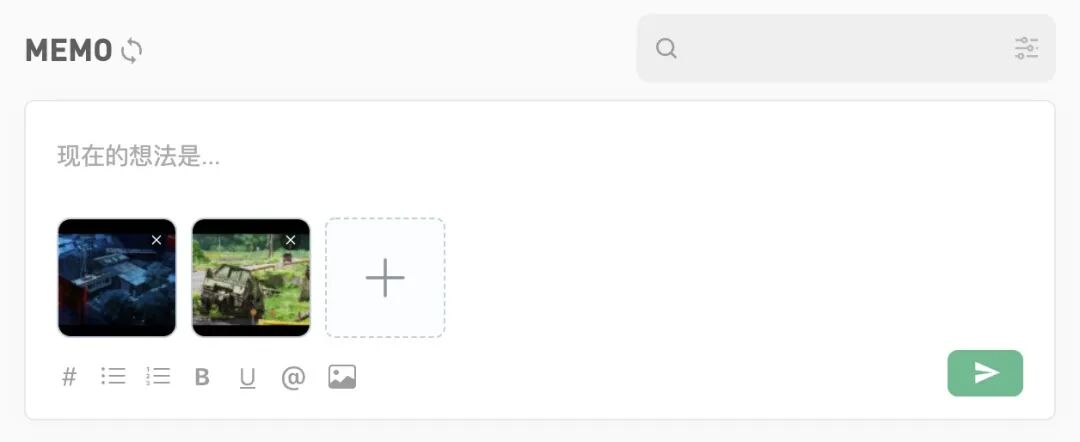Click the sync refresh icon beside MEMO

[131, 50]
